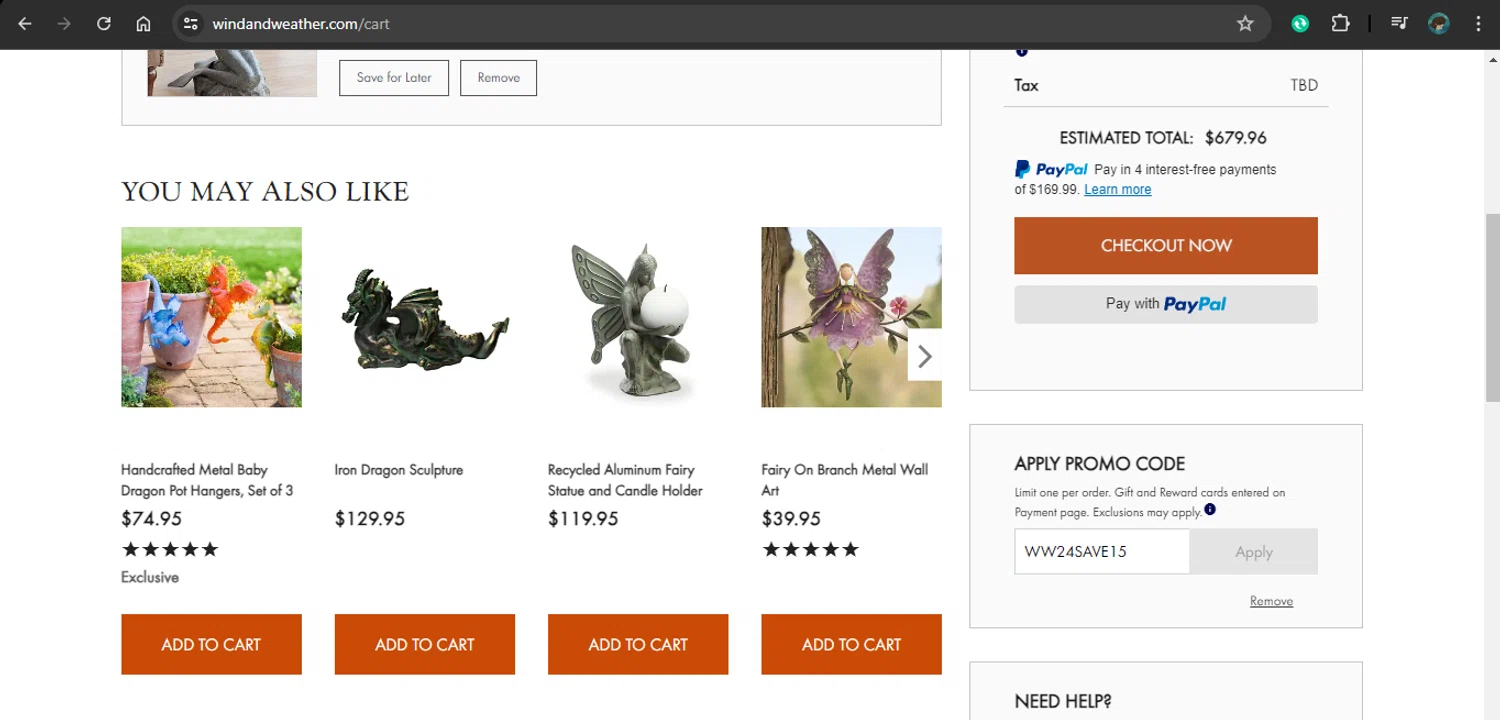The image size is (1500, 720).
Task: Open PayPal Learn more link
Action: pos(1117,190)
